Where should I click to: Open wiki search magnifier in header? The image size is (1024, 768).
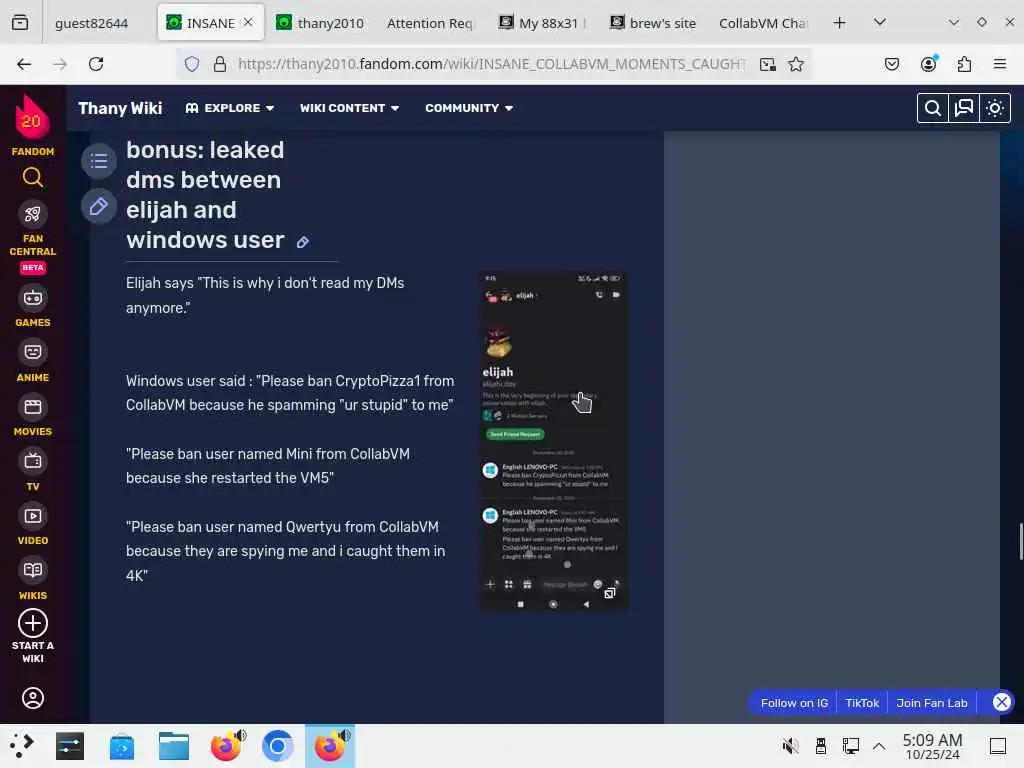click(933, 108)
